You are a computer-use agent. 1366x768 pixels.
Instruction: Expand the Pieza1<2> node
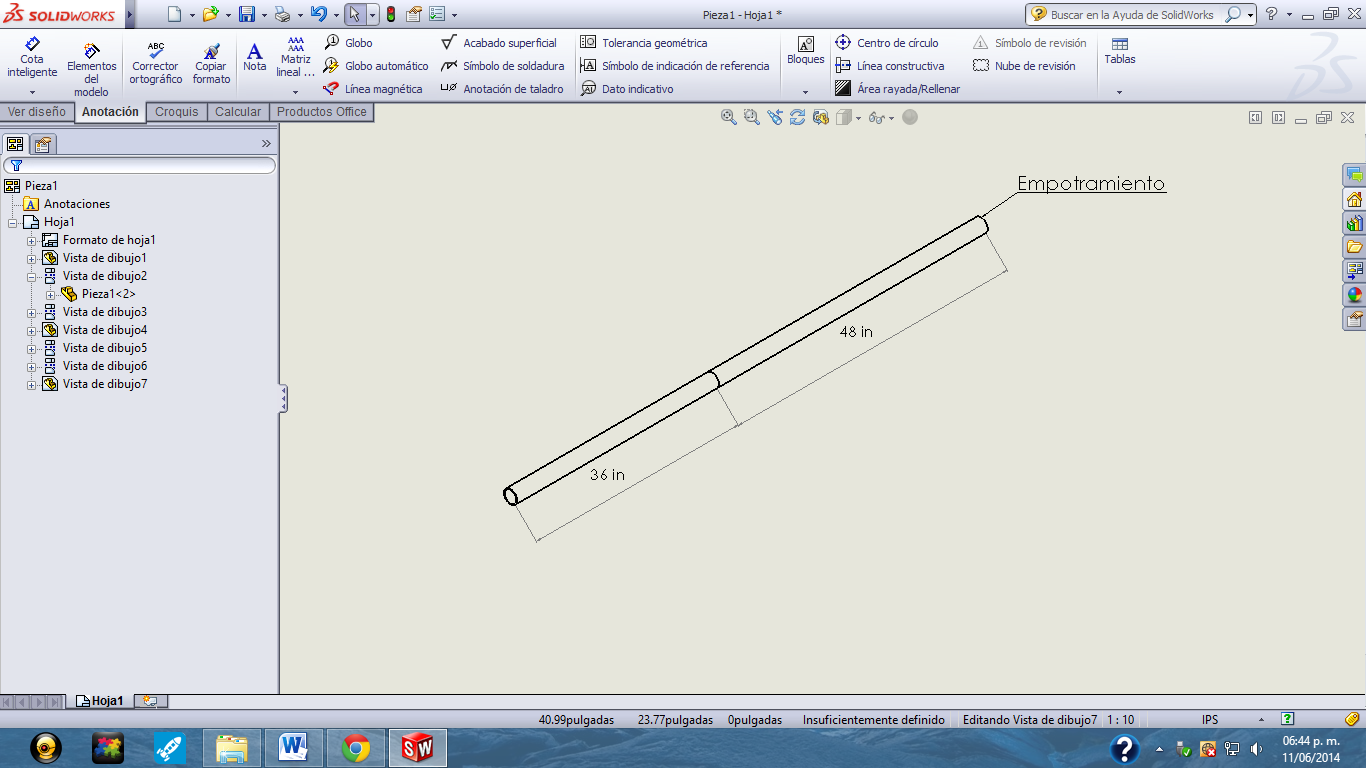[51, 294]
